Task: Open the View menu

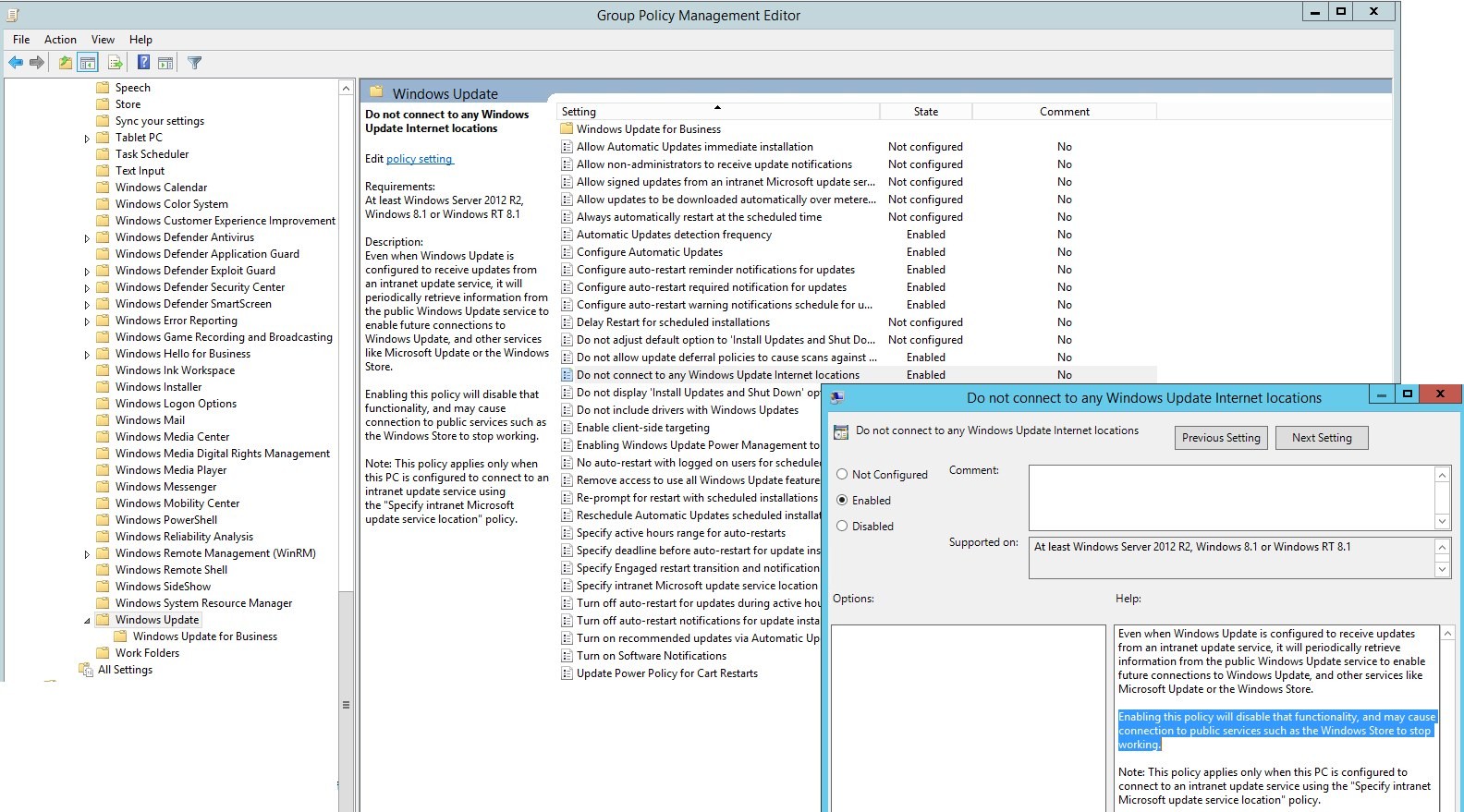Action: point(103,40)
